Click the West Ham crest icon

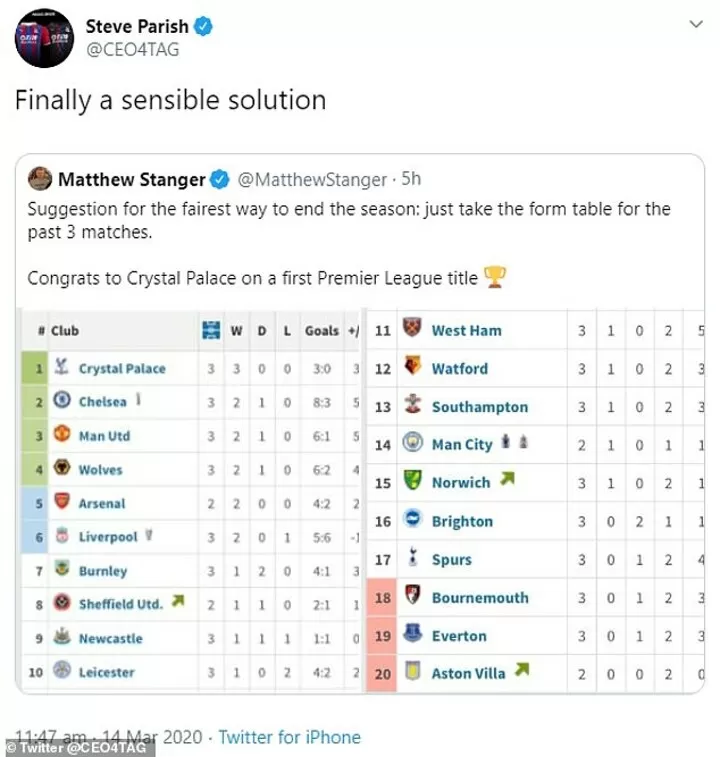click(x=412, y=330)
